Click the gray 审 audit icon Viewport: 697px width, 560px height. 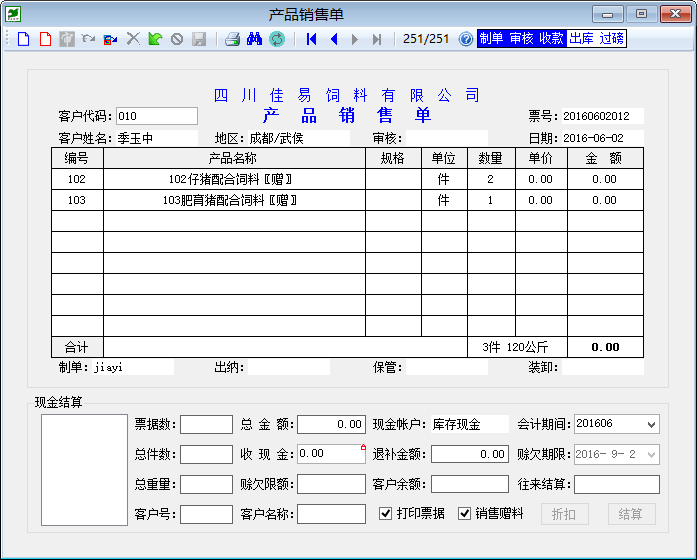tap(67, 39)
